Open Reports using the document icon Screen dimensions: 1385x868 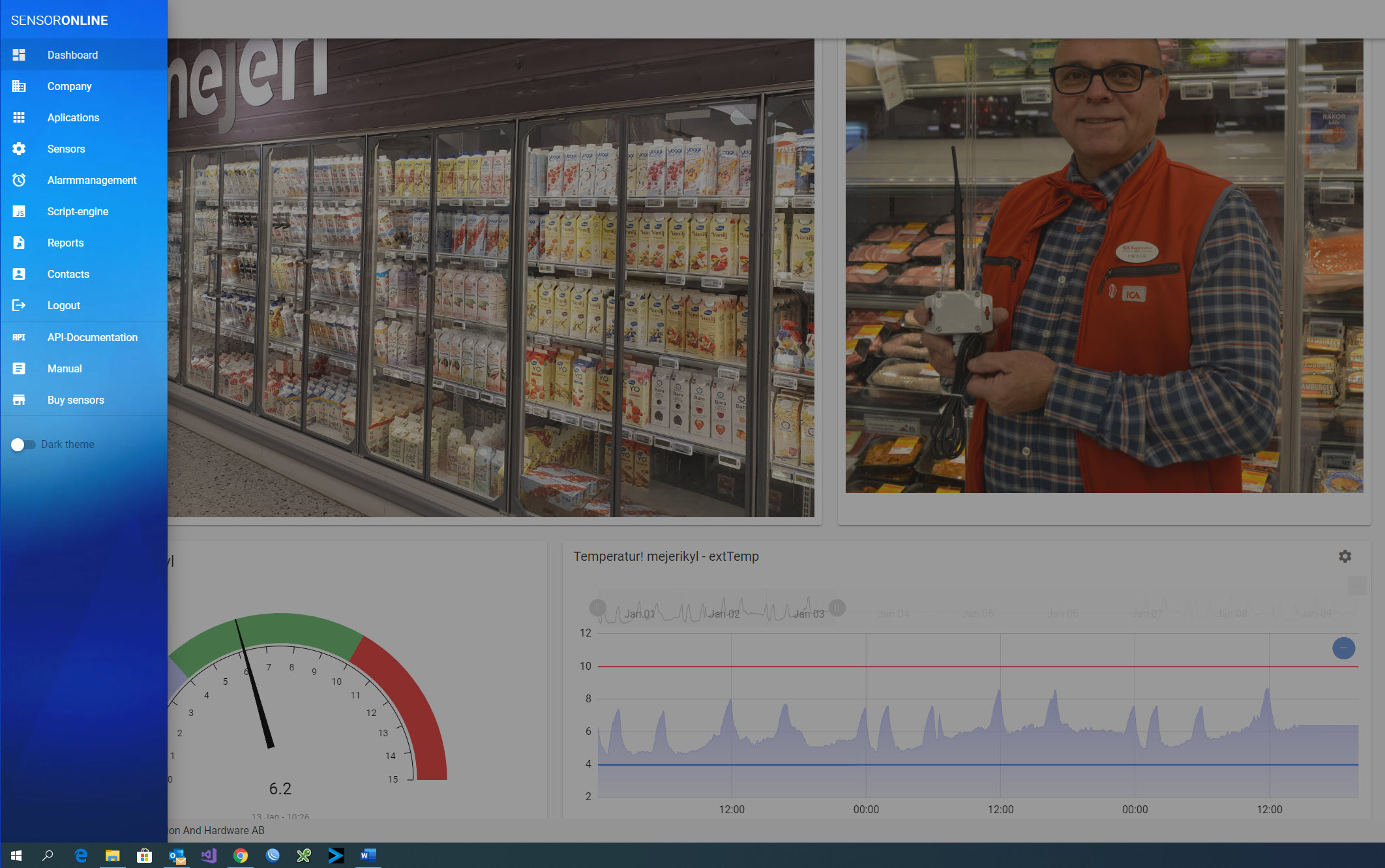coord(19,243)
